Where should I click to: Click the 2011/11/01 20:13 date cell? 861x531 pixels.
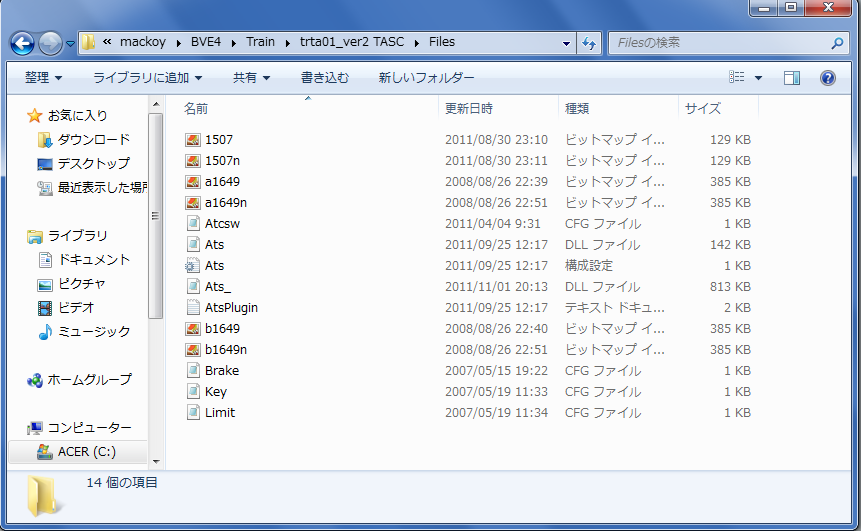(x=496, y=287)
